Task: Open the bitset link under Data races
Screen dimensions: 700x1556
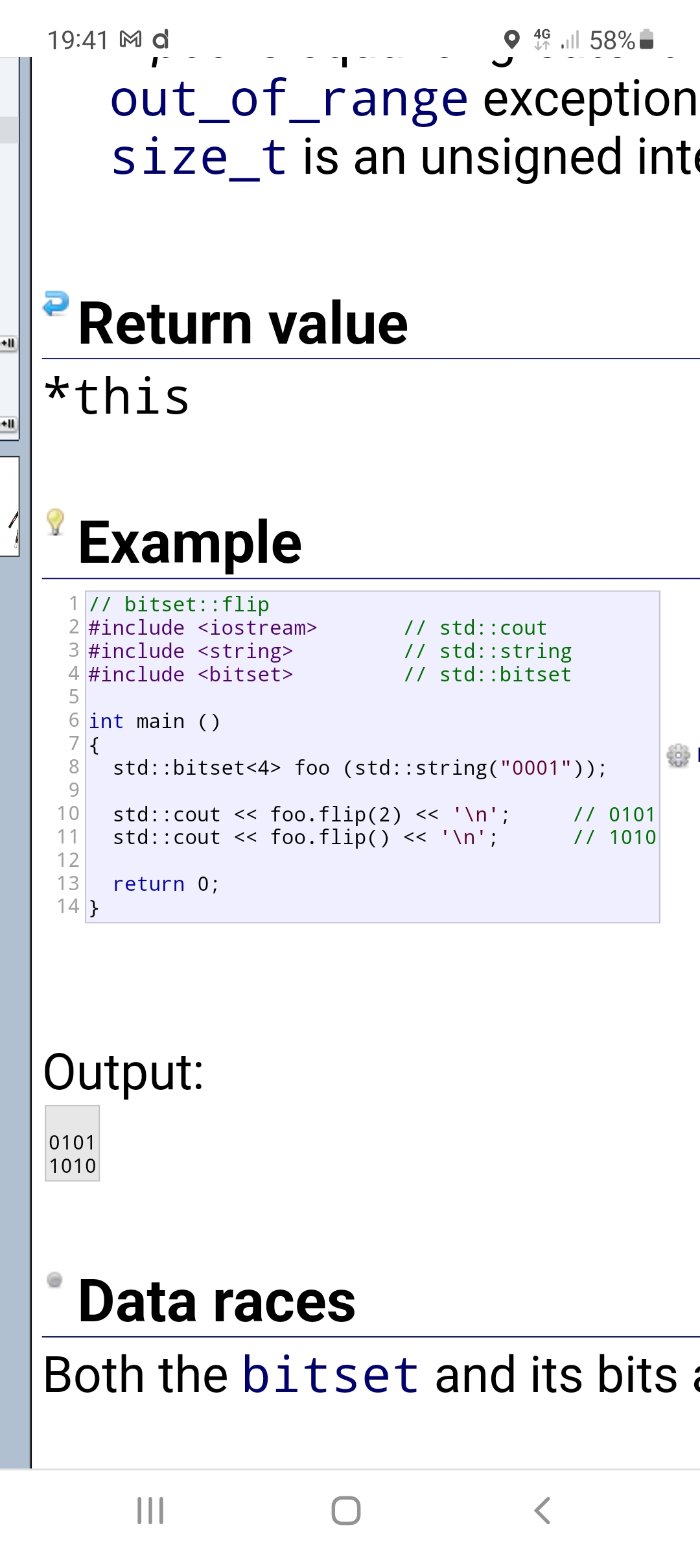Action: click(331, 1375)
